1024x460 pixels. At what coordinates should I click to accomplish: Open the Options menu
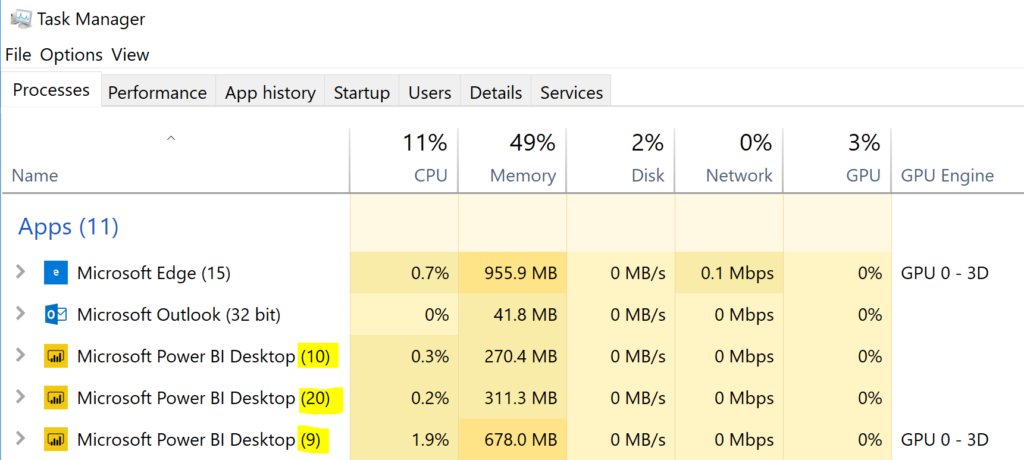[71, 55]
